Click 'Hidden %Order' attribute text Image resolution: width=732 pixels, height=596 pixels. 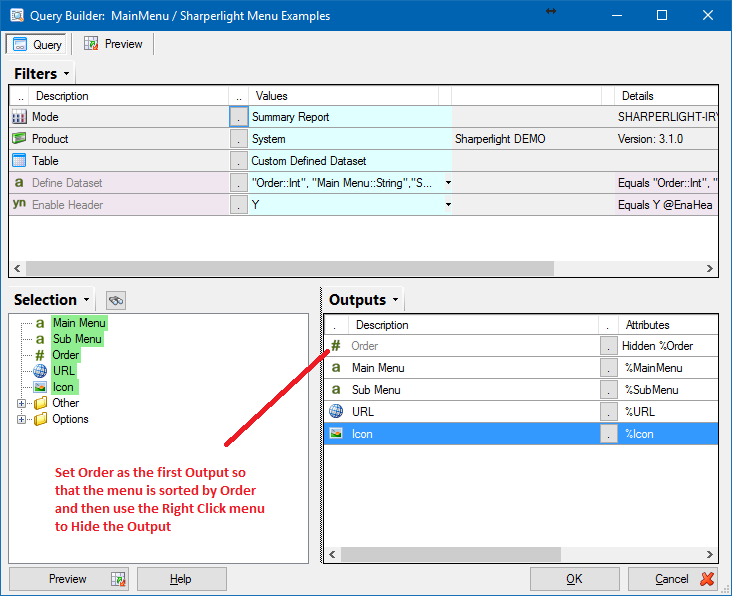click(657, 346)
